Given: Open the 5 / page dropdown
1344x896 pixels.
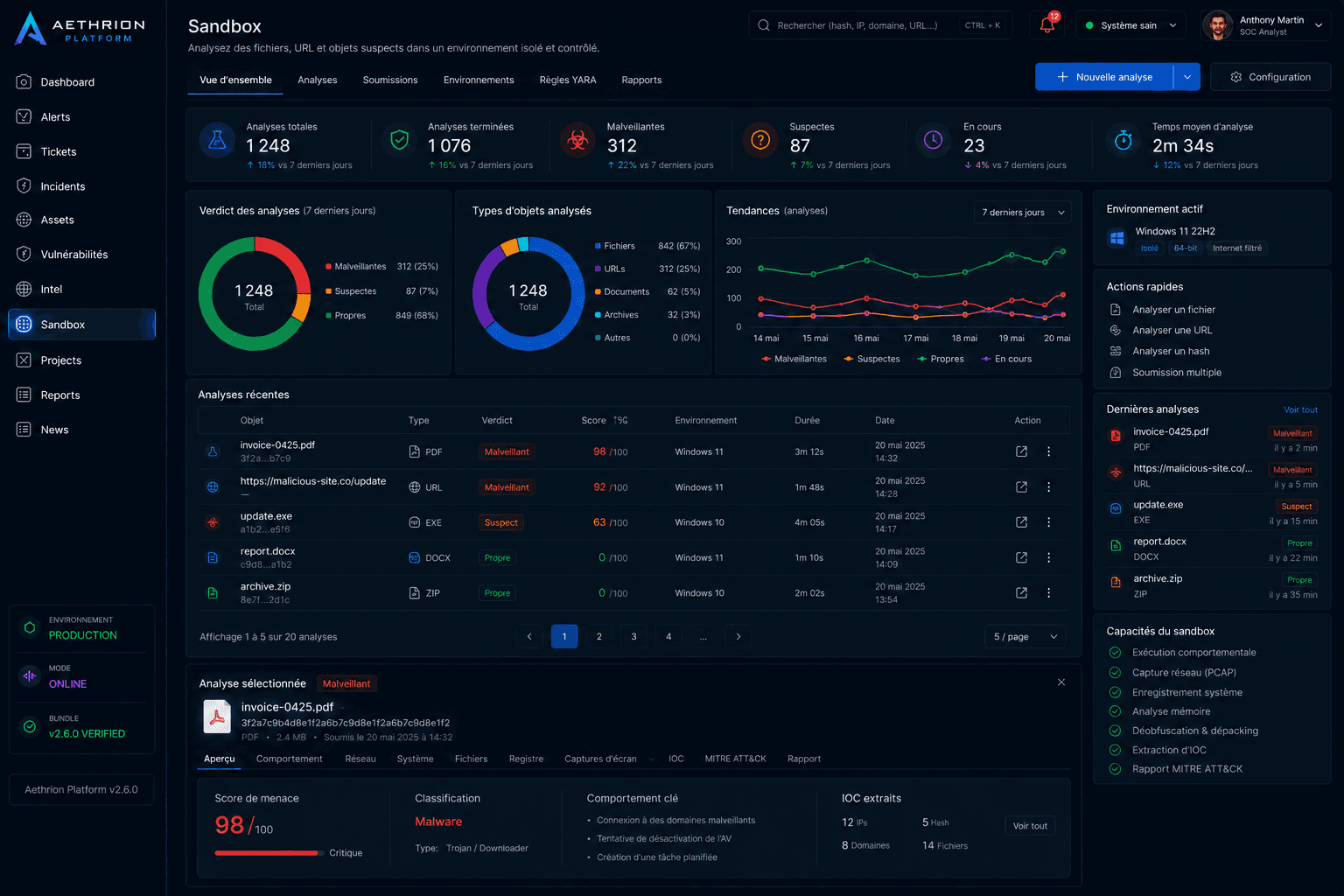Looking at the screenshot, I should coord(1025,637).
